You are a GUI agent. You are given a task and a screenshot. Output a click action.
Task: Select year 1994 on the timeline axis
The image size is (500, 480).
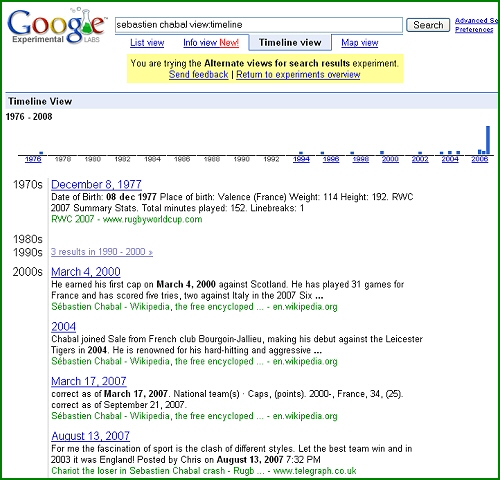(x=301, y=159)
